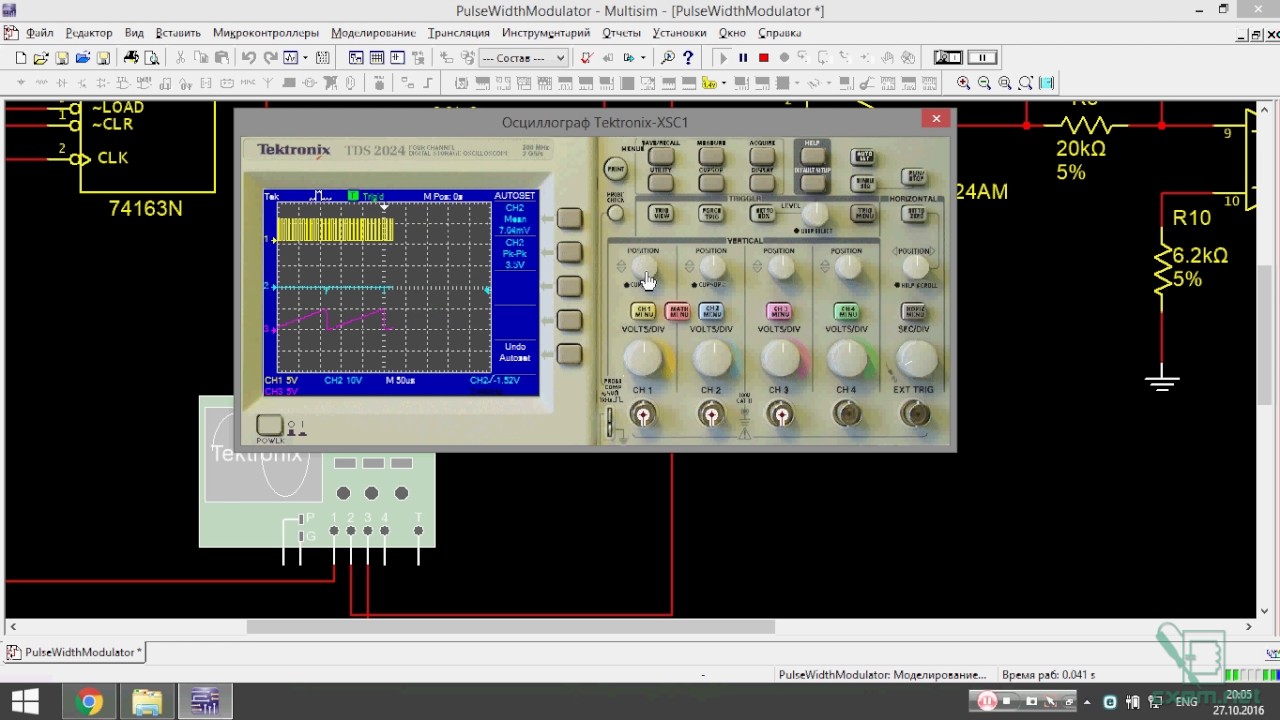Click the MEASURE oscilloscope button
Viewport: 1280px width, 720px height.
click(711, 156)
